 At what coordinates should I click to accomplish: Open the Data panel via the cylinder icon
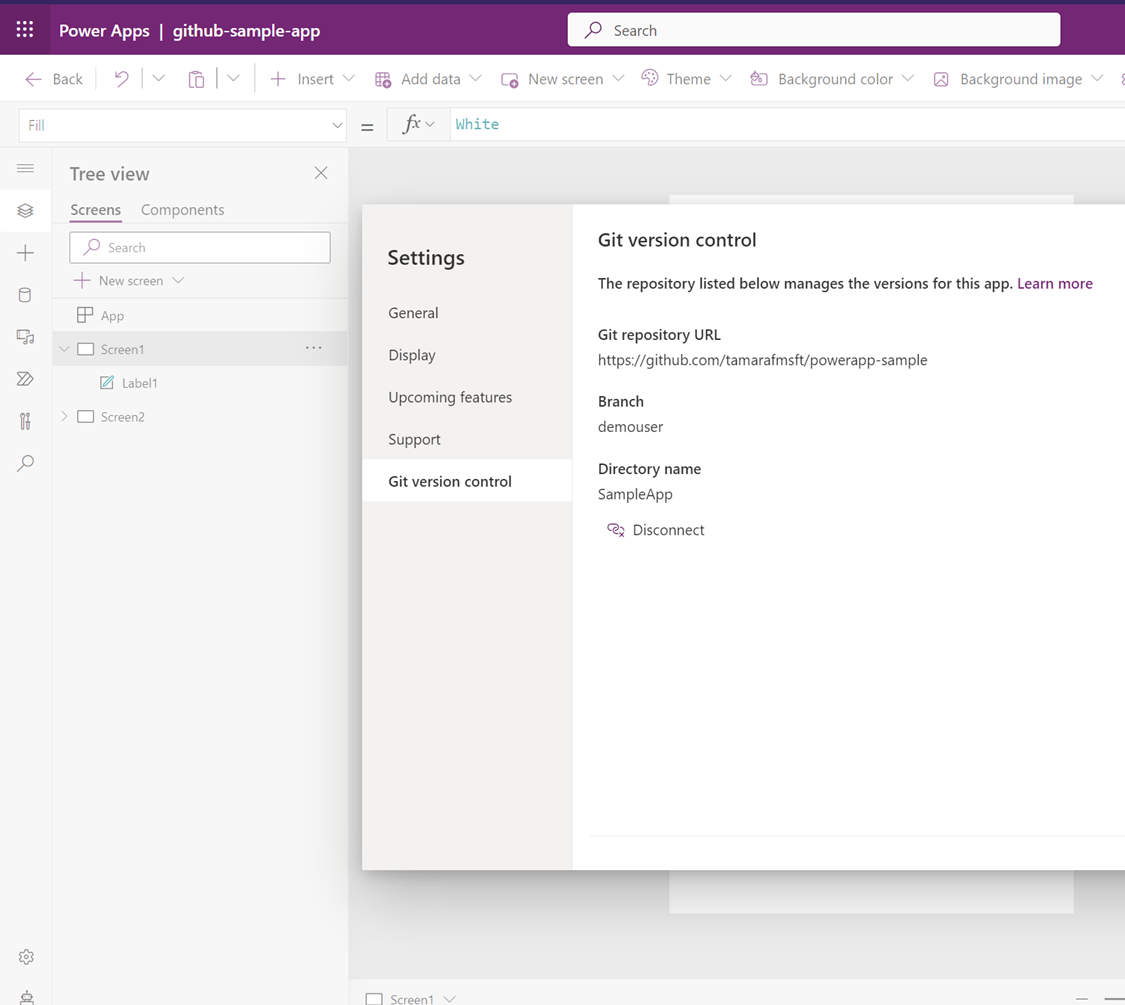click(x=25, y=294)
